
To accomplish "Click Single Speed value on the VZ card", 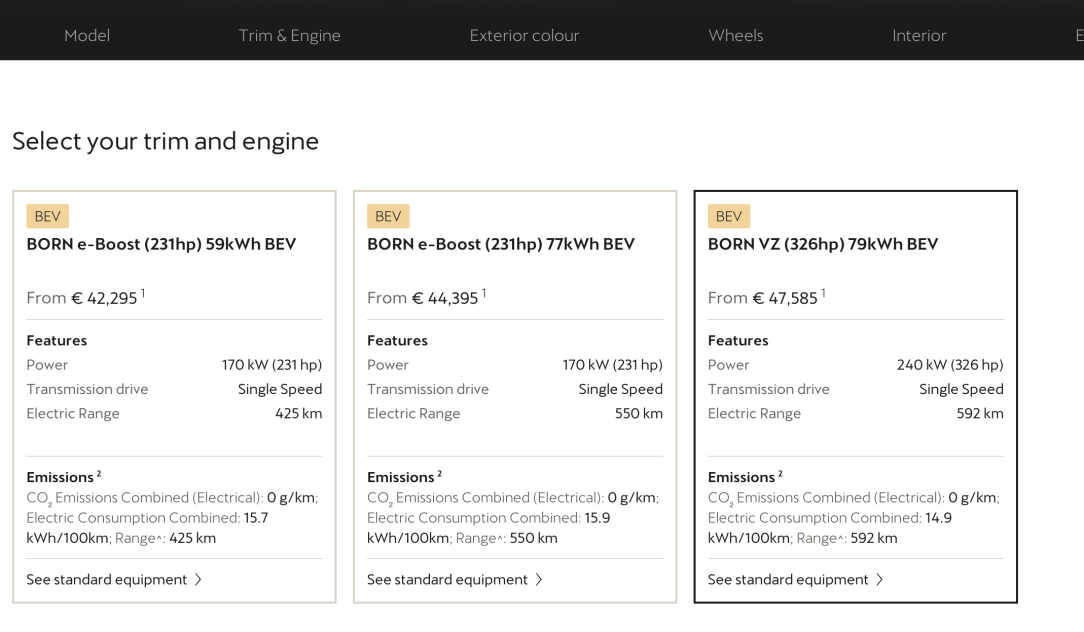I will [x=961, y=389].
